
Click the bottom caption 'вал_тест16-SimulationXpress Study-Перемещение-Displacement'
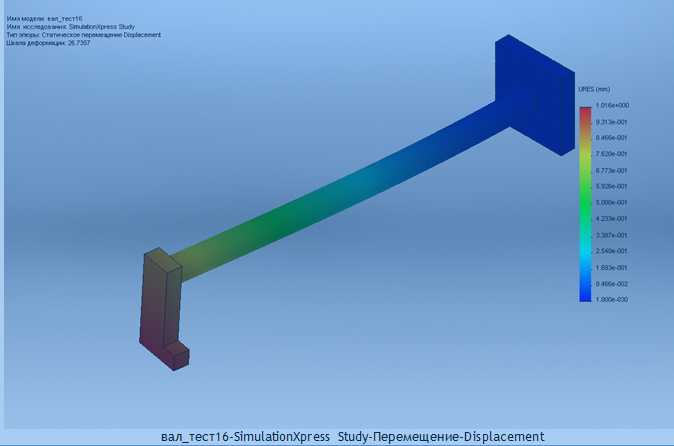click(x=352, y=437)
